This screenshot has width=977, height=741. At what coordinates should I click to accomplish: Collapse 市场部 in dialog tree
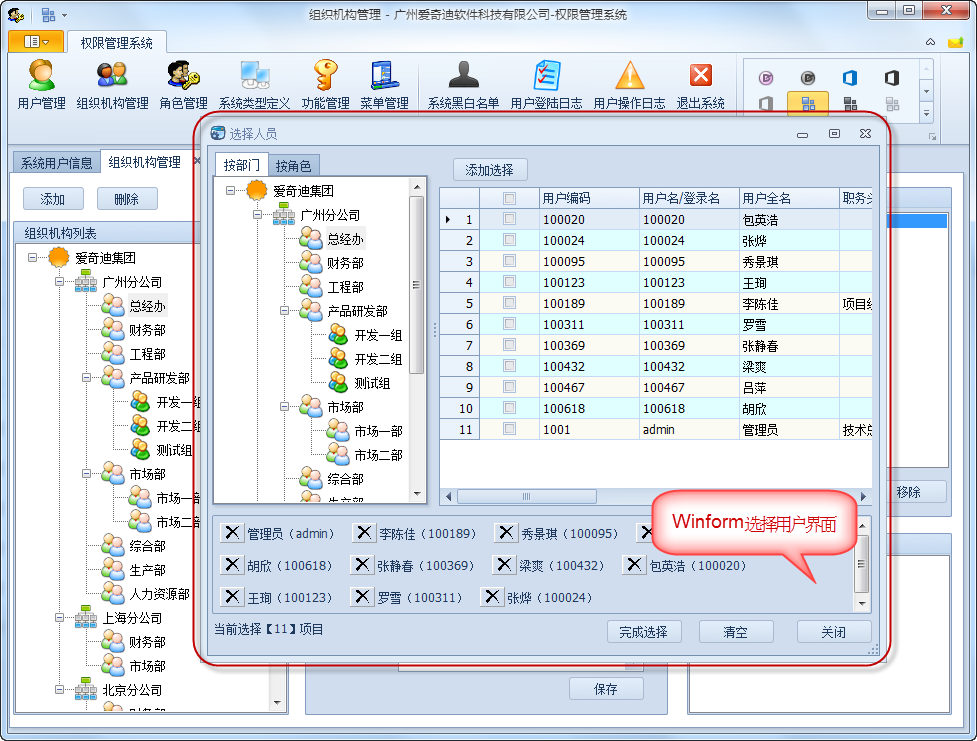click(x=284, y=406)
